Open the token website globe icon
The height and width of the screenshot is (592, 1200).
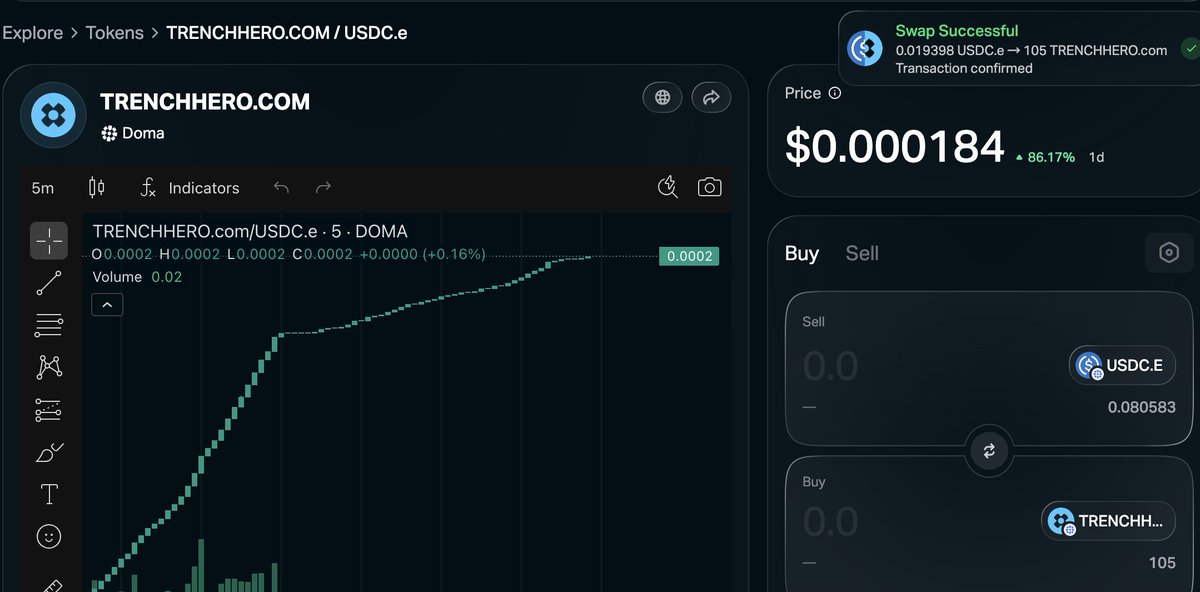click(x=662, y=97)
